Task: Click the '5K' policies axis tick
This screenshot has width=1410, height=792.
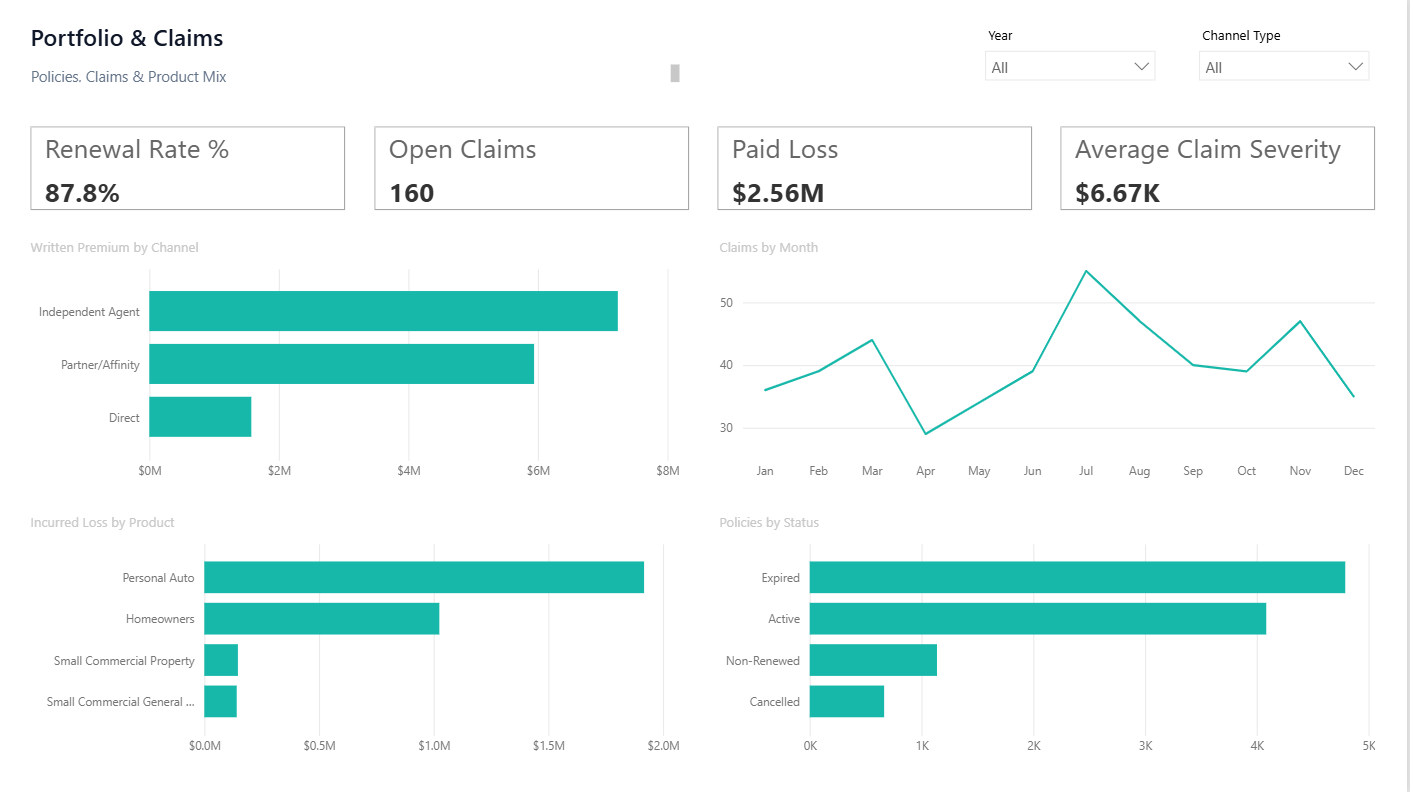Action: (x=1369, y=746)
